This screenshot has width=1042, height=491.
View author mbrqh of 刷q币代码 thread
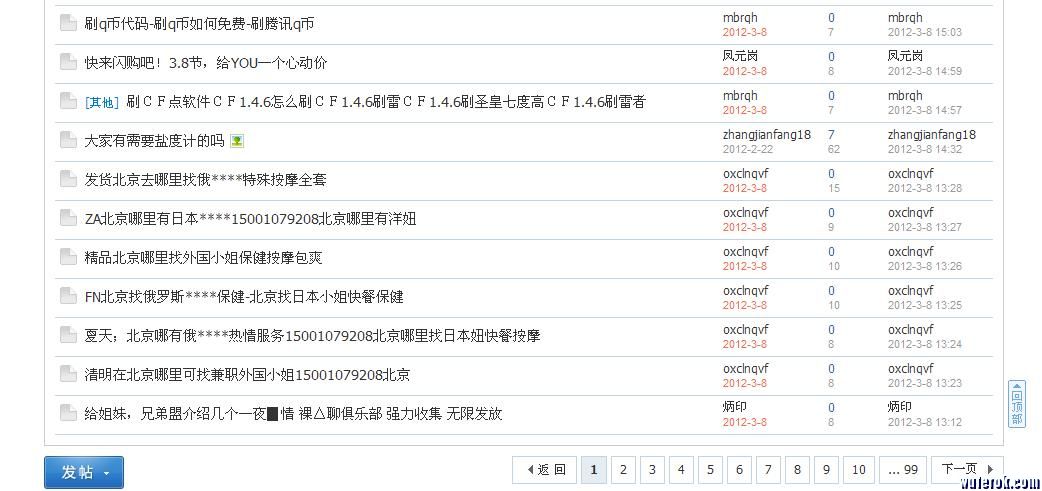click(x=740, y=17)
